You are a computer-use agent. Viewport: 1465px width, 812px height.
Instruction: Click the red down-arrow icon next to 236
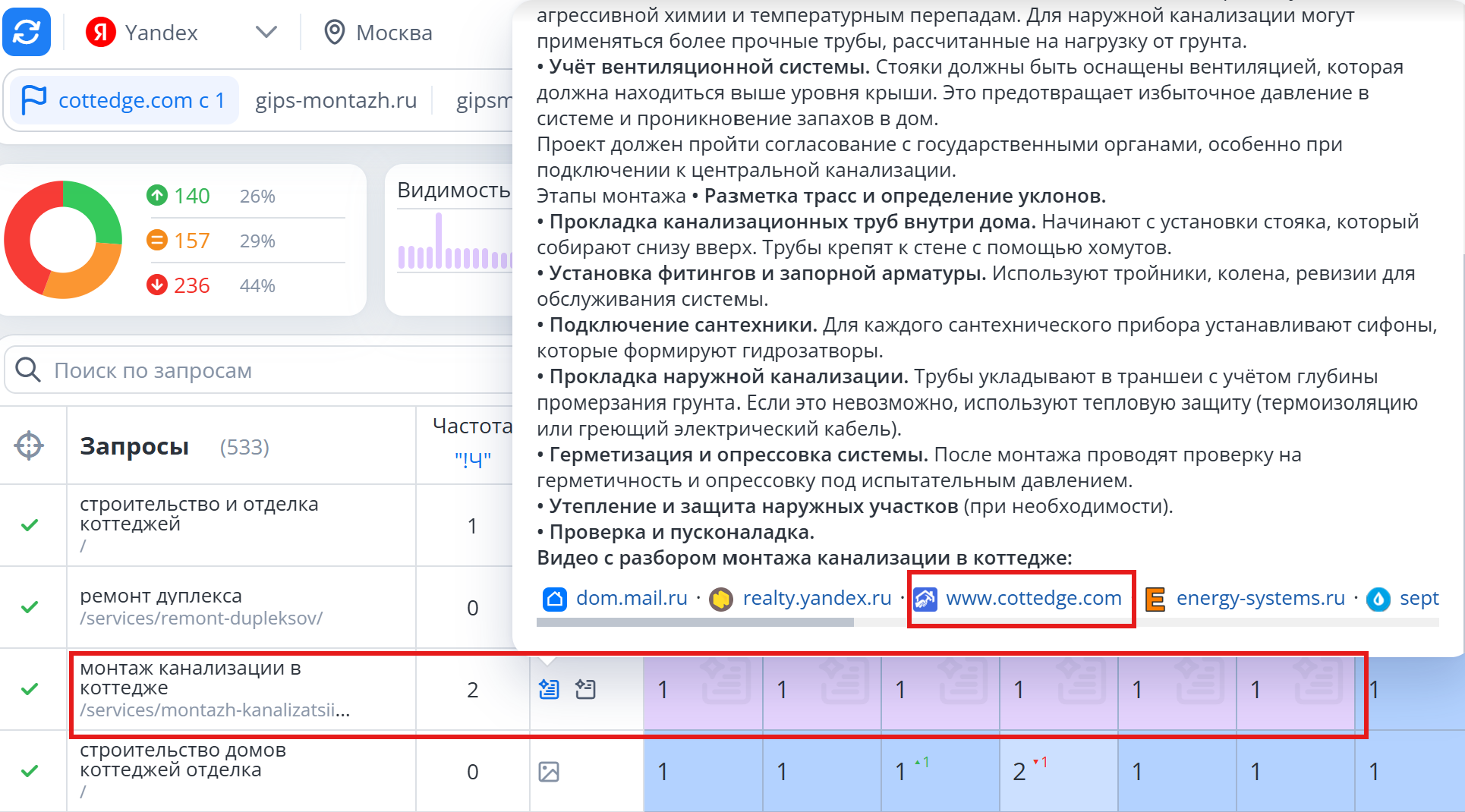[x=156, y=285]
